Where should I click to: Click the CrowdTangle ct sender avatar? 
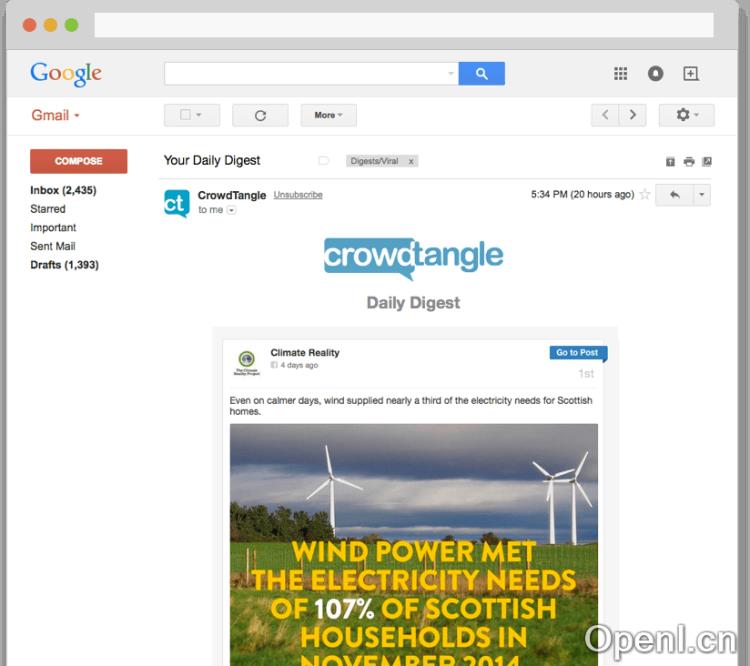coord(177,203)
